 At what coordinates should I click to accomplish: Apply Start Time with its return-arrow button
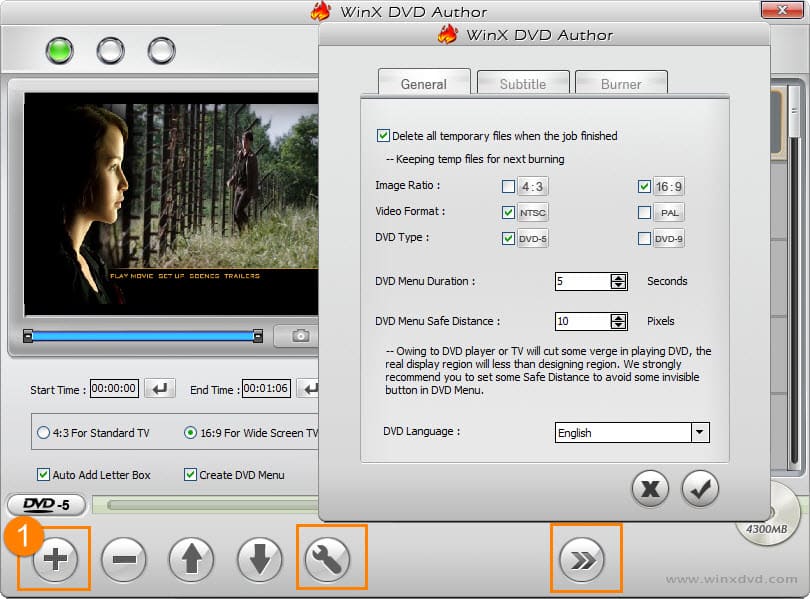coord(160,388)
